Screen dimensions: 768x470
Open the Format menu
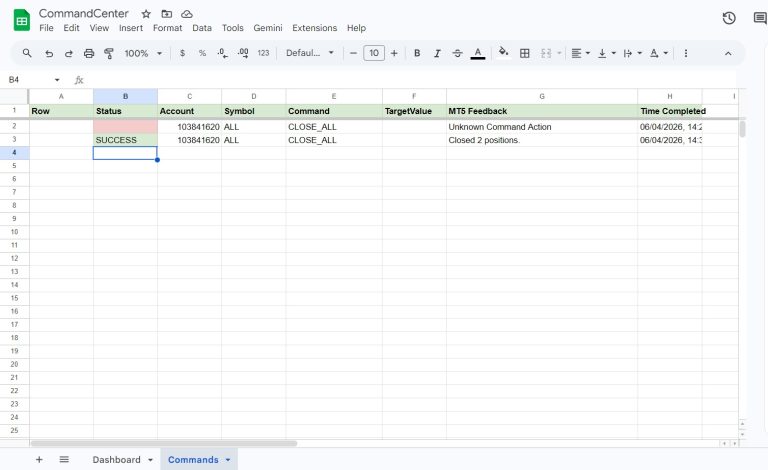[x=167, y=28]
